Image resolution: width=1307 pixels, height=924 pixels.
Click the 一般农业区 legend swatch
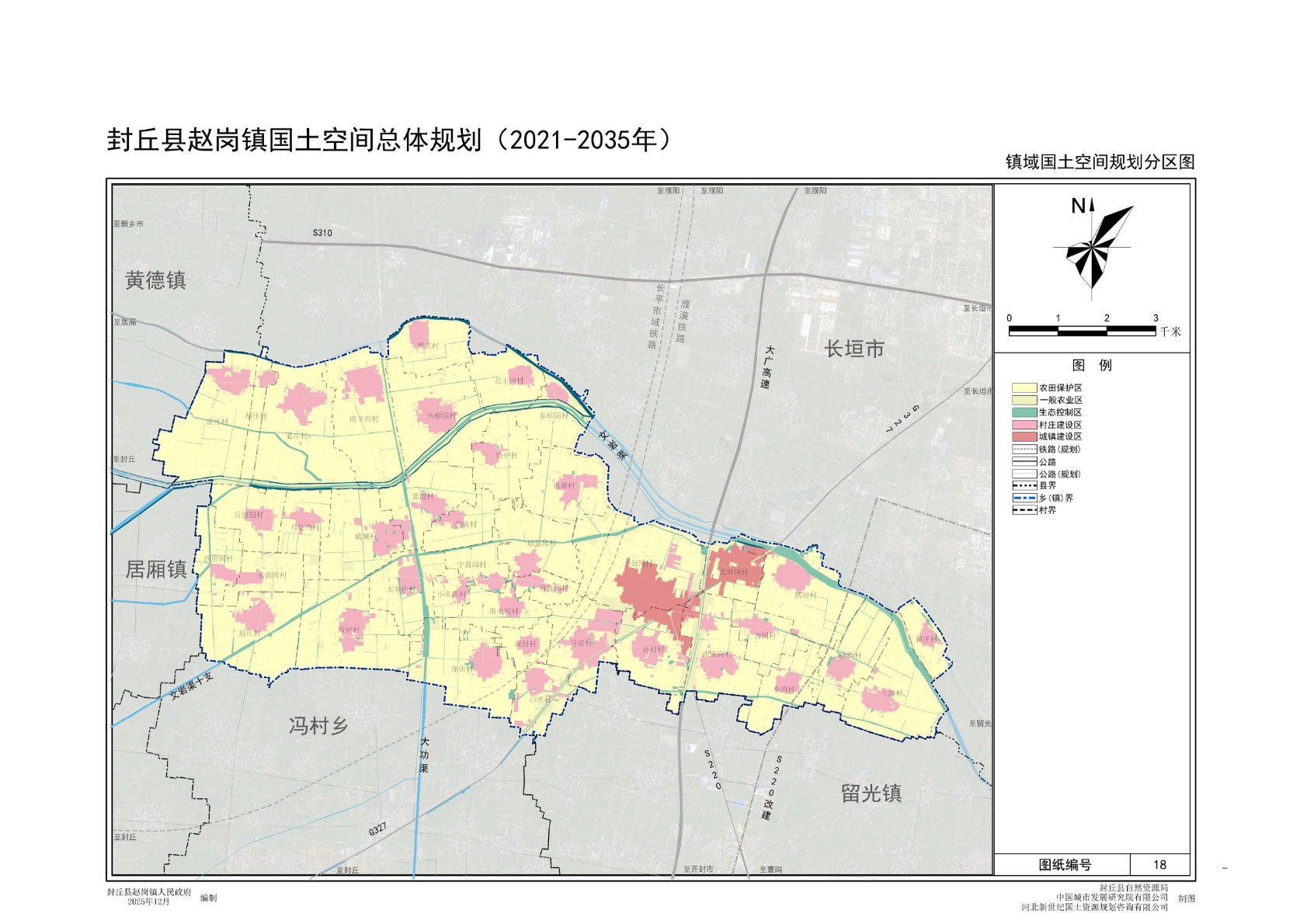tap(1024, 400)
